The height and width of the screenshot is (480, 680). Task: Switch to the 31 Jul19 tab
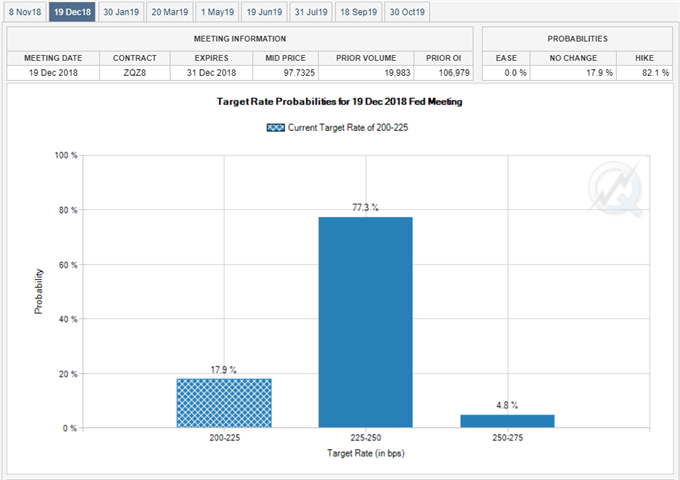click(311, 12)
